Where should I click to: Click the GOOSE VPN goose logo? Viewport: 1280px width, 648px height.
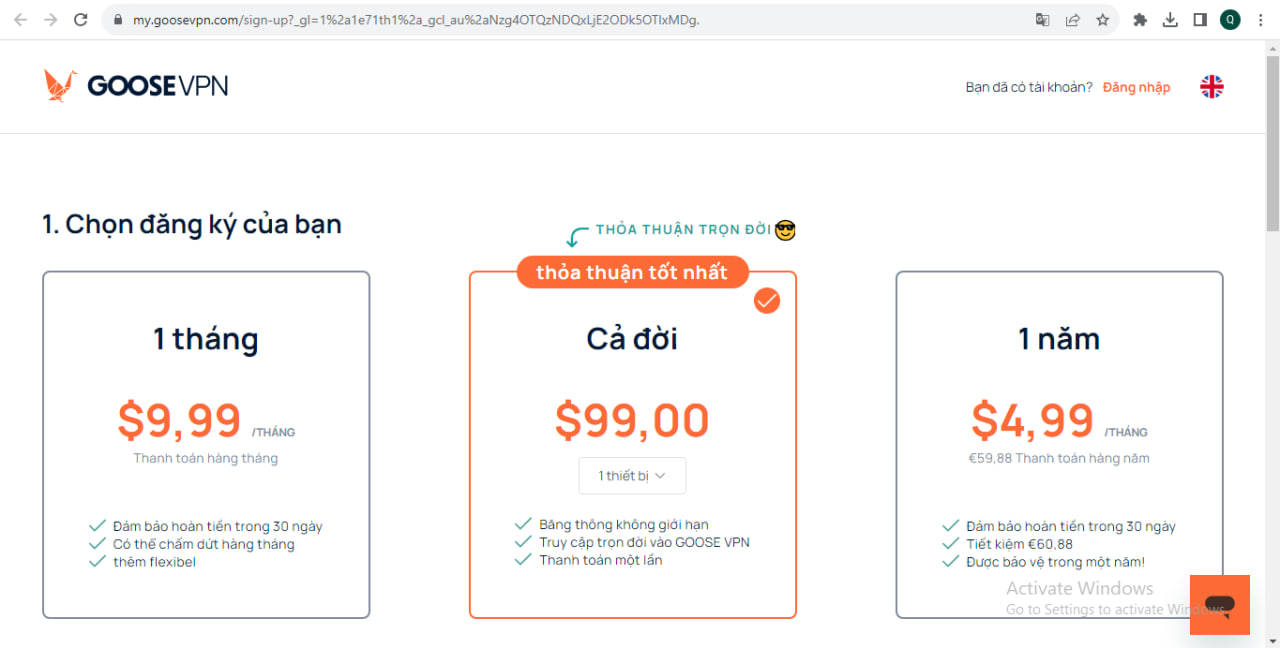60,85
